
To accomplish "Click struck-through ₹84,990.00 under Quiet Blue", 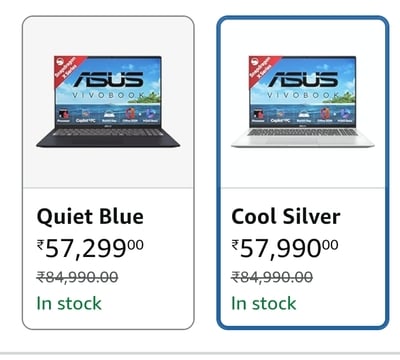I will point(77,277).
